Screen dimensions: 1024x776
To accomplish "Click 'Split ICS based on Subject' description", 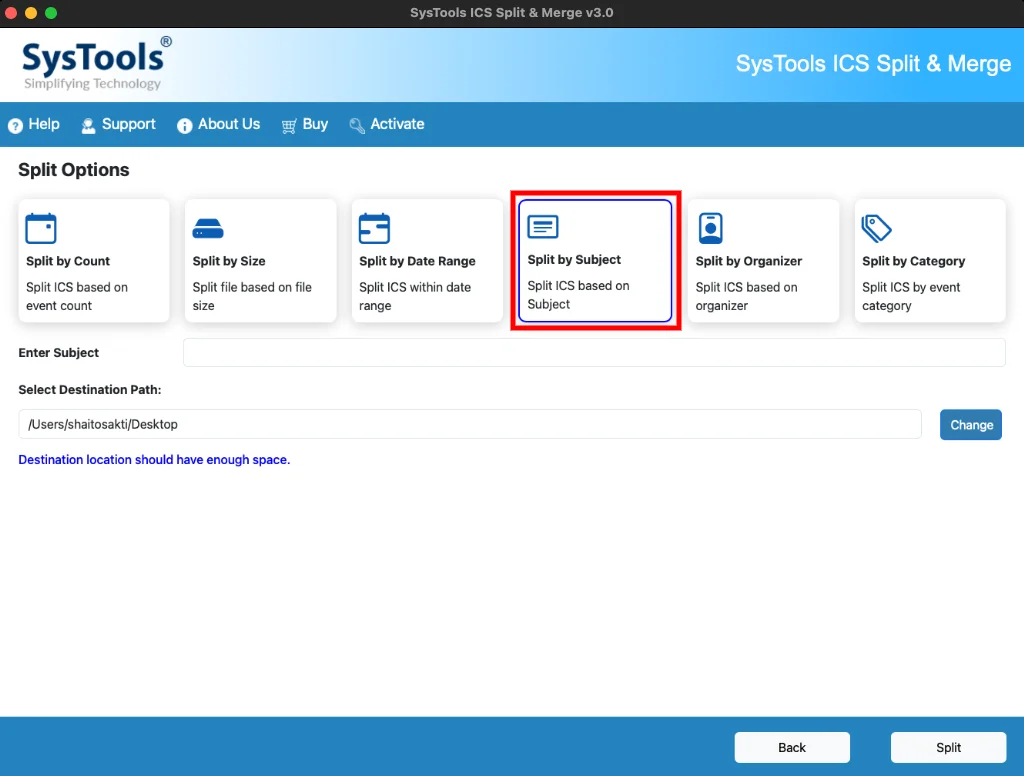I will tap(579, 295).
